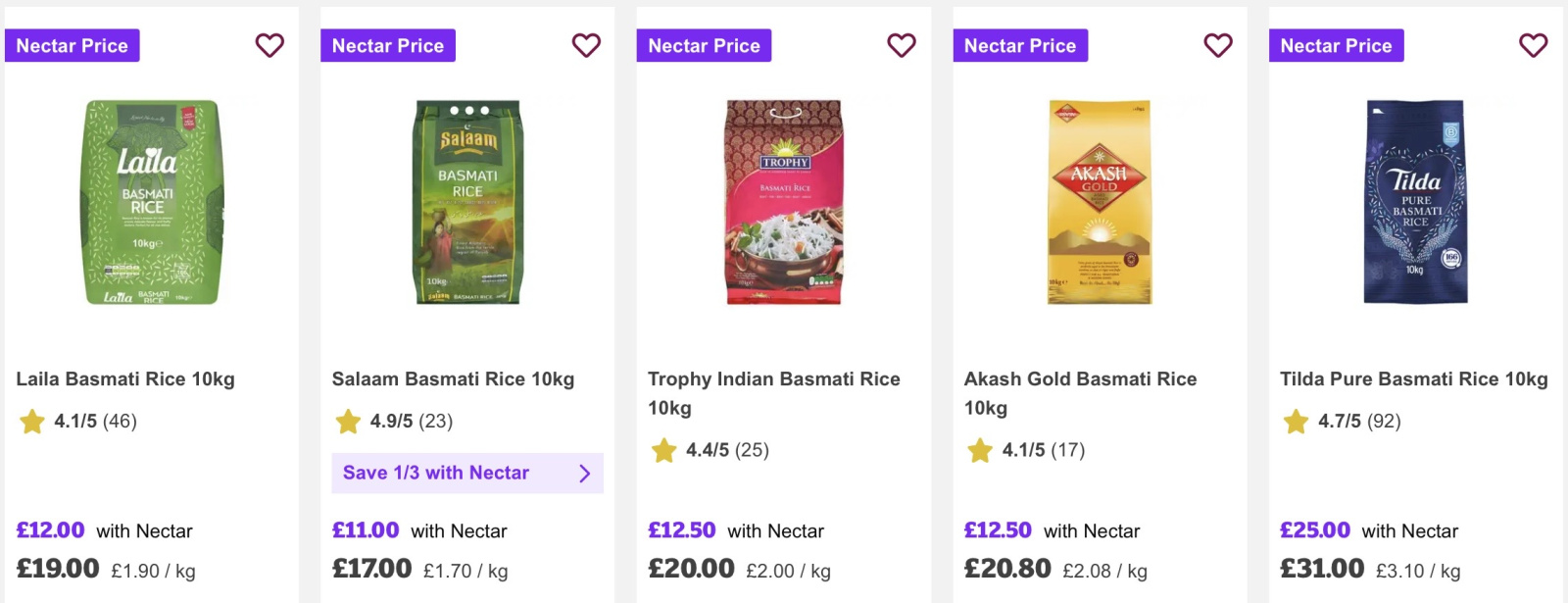Open the Salaam Basmati Rice product image

click(x=468, y=202)
